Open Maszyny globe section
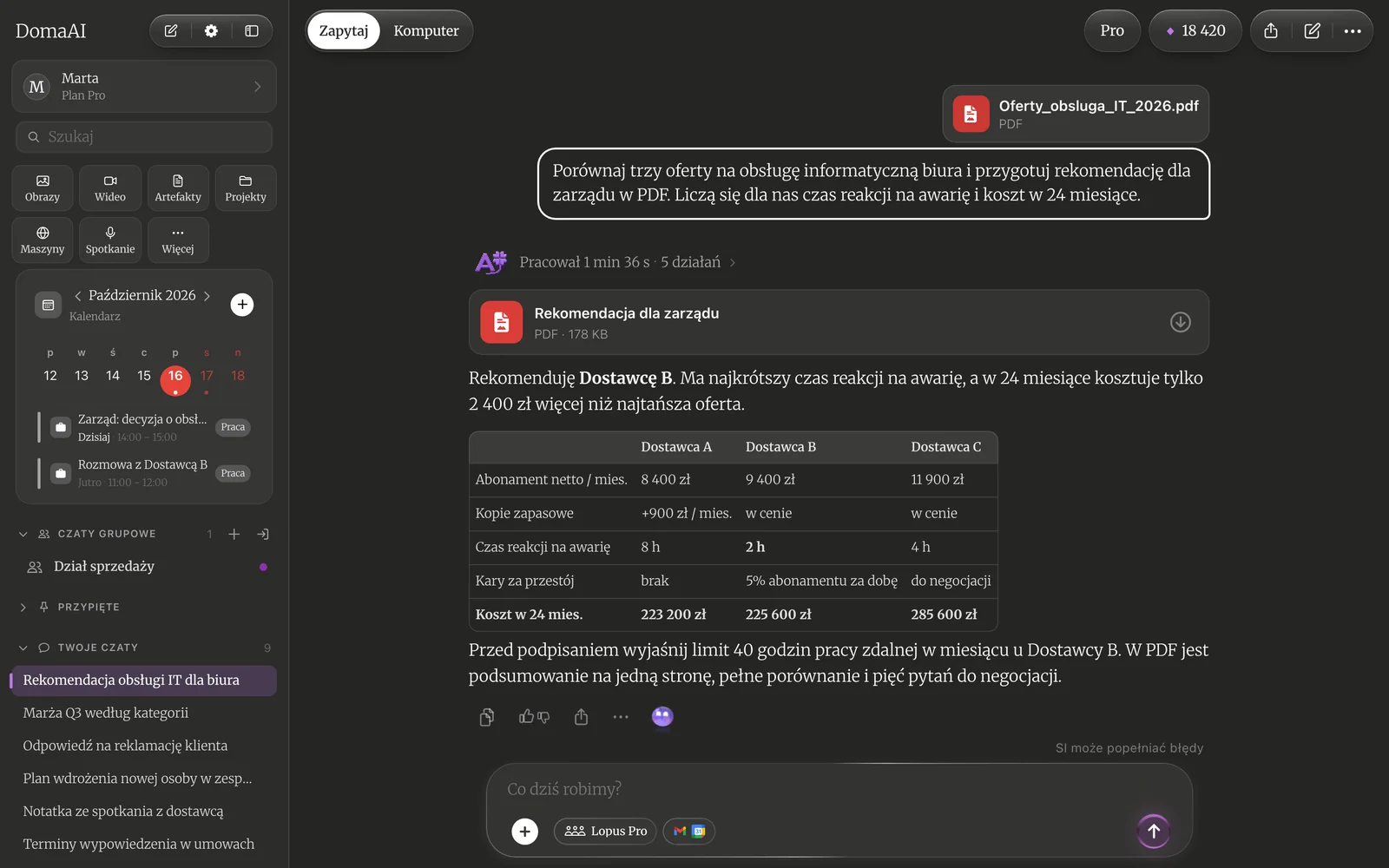 pos(43,240)
